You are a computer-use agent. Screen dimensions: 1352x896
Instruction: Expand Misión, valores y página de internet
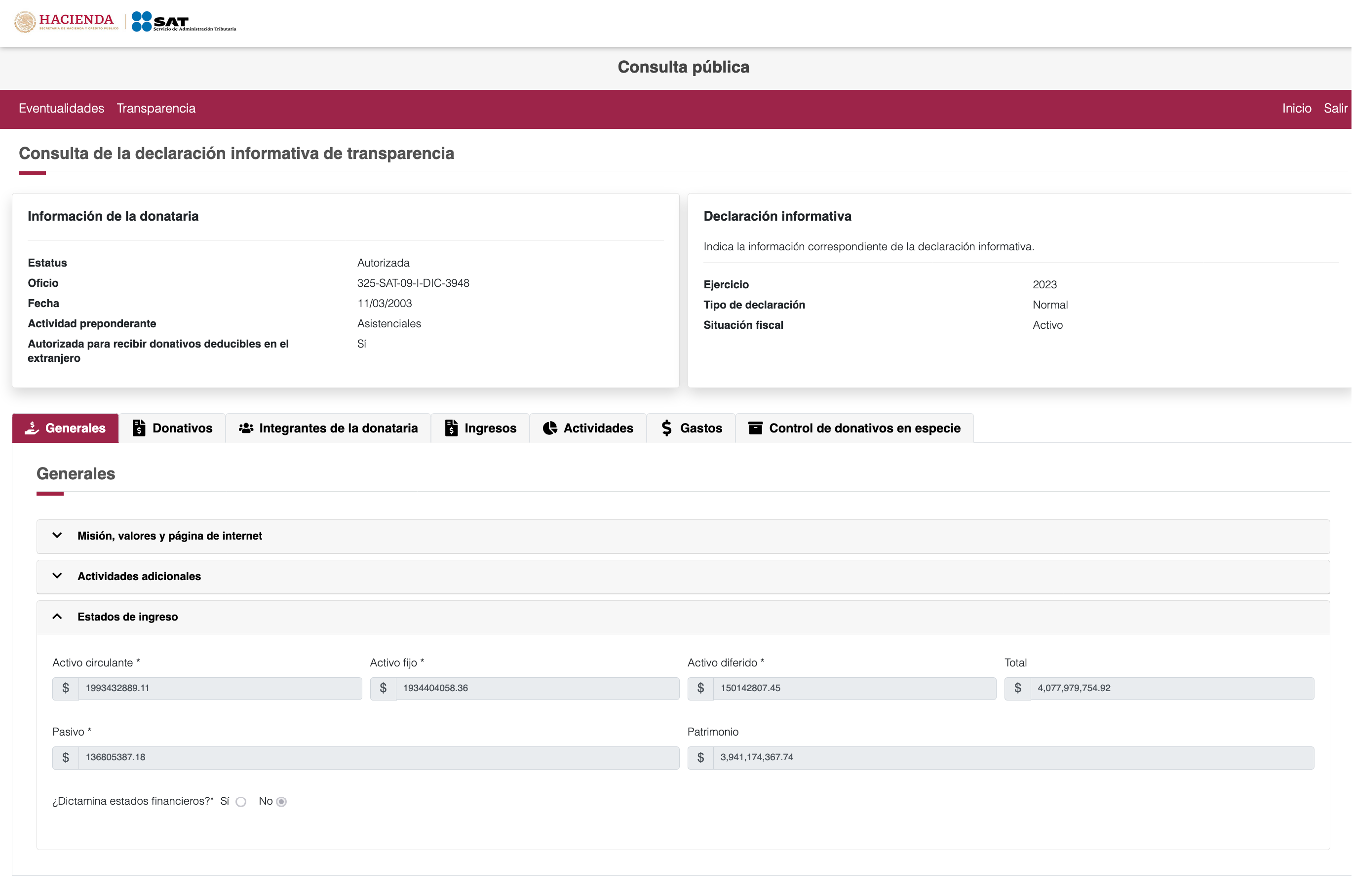pos(170,536)
